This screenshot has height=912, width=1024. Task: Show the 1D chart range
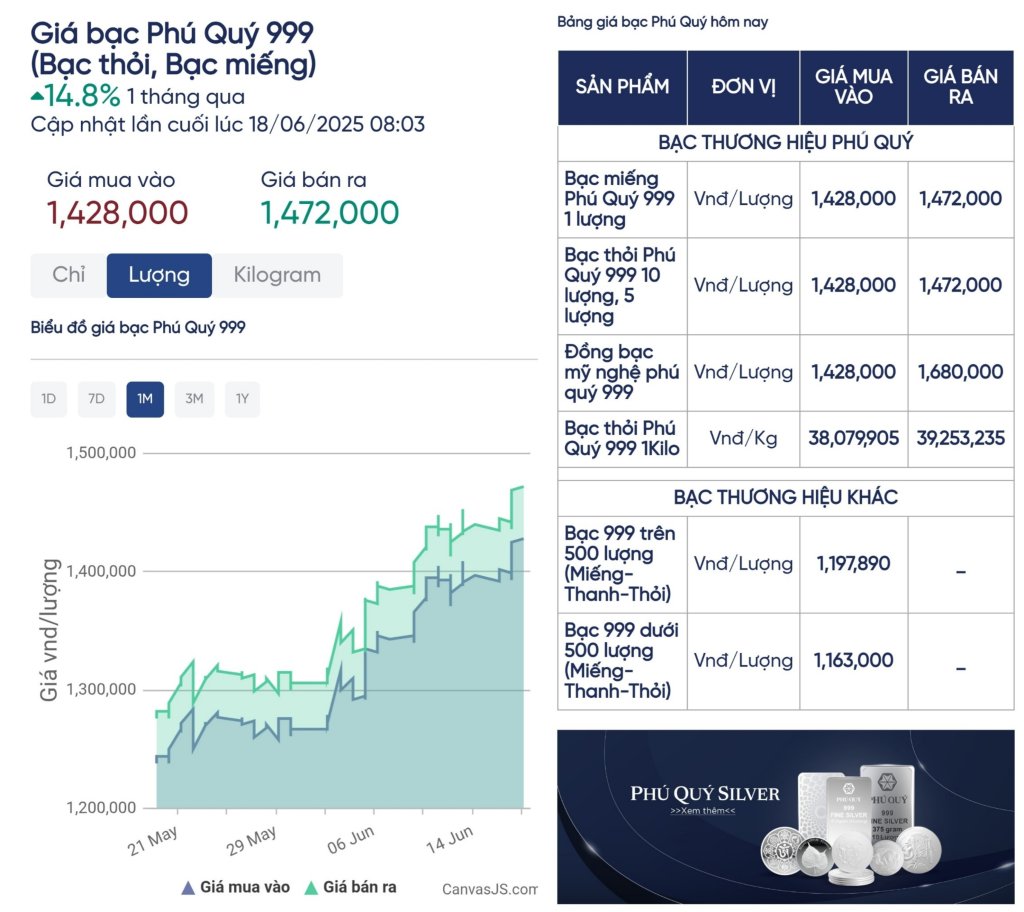click(48, 399)
